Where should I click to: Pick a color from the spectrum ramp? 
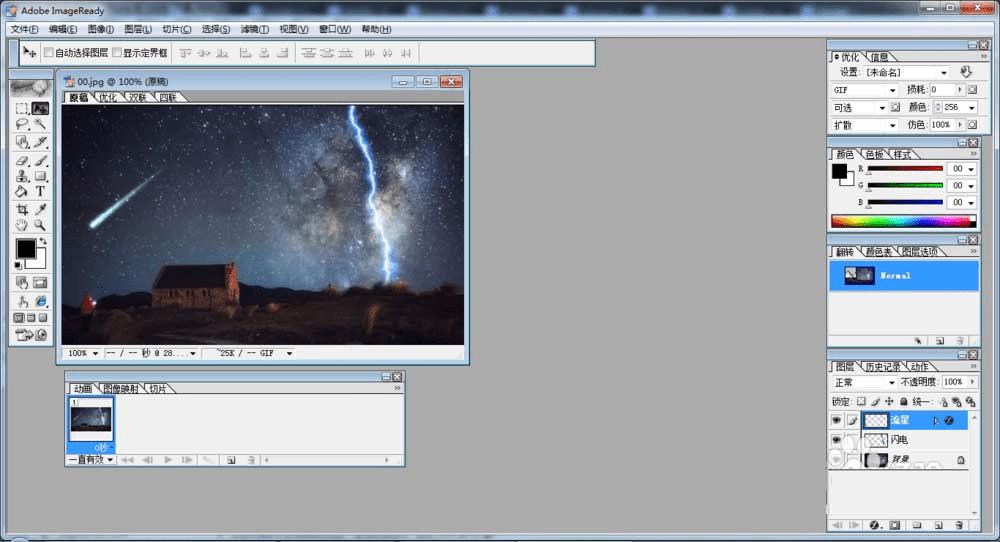coord(903,221)
